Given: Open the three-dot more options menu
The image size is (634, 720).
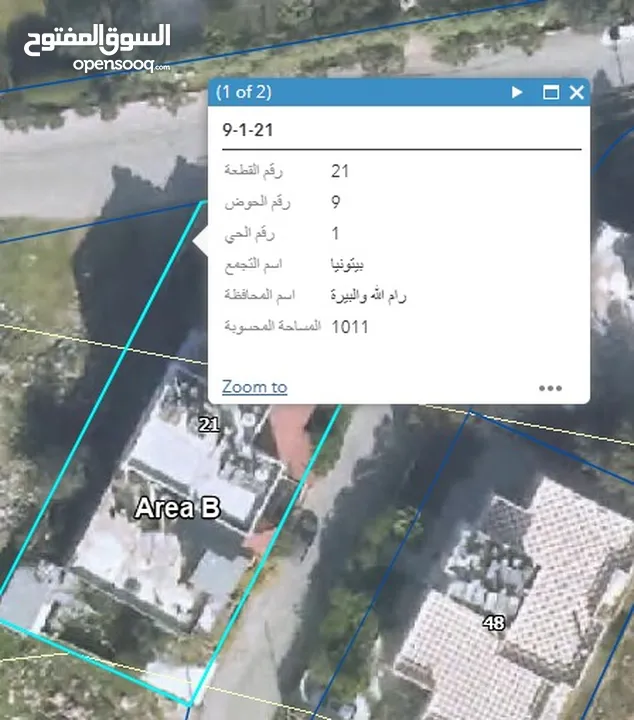Looking at the screenshot, I should [550, 388].
